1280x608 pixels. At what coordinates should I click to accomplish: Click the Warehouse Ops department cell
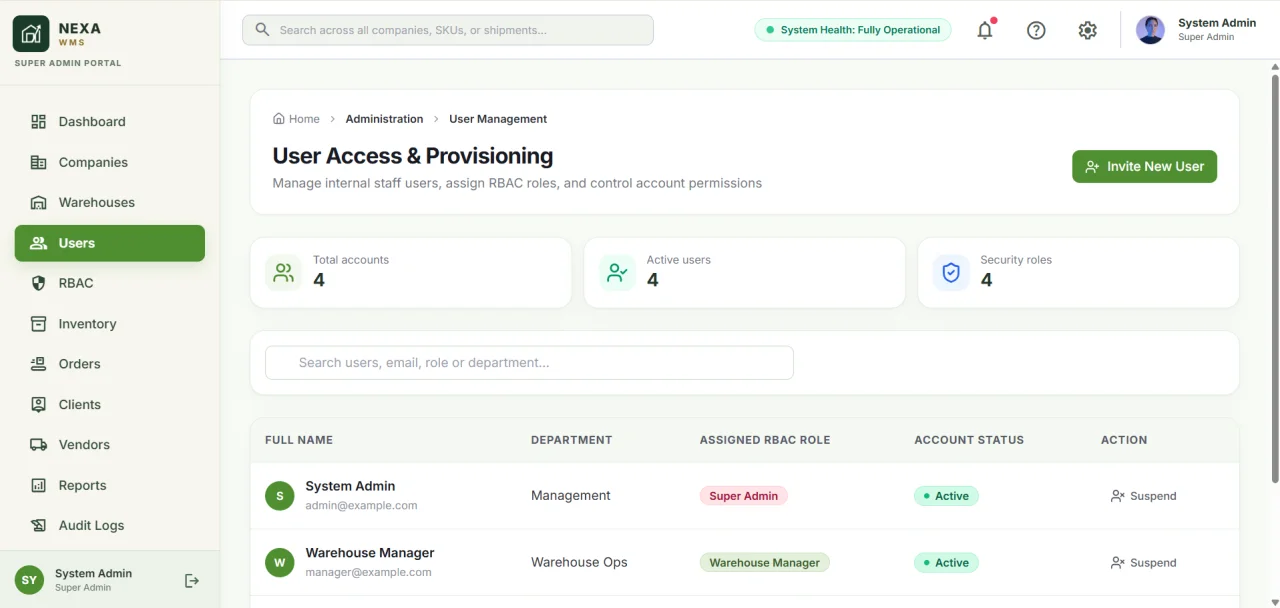(579, 563)
